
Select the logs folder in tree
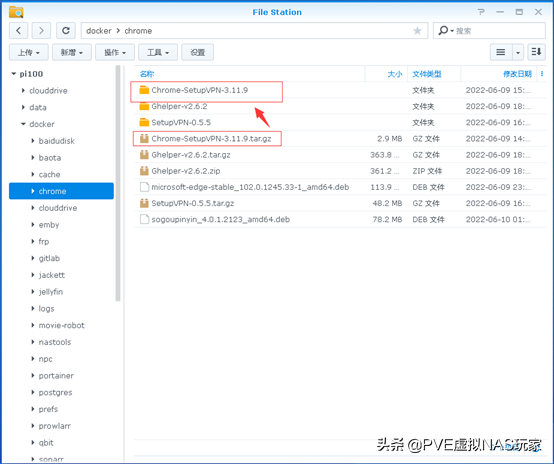[46, 309]
